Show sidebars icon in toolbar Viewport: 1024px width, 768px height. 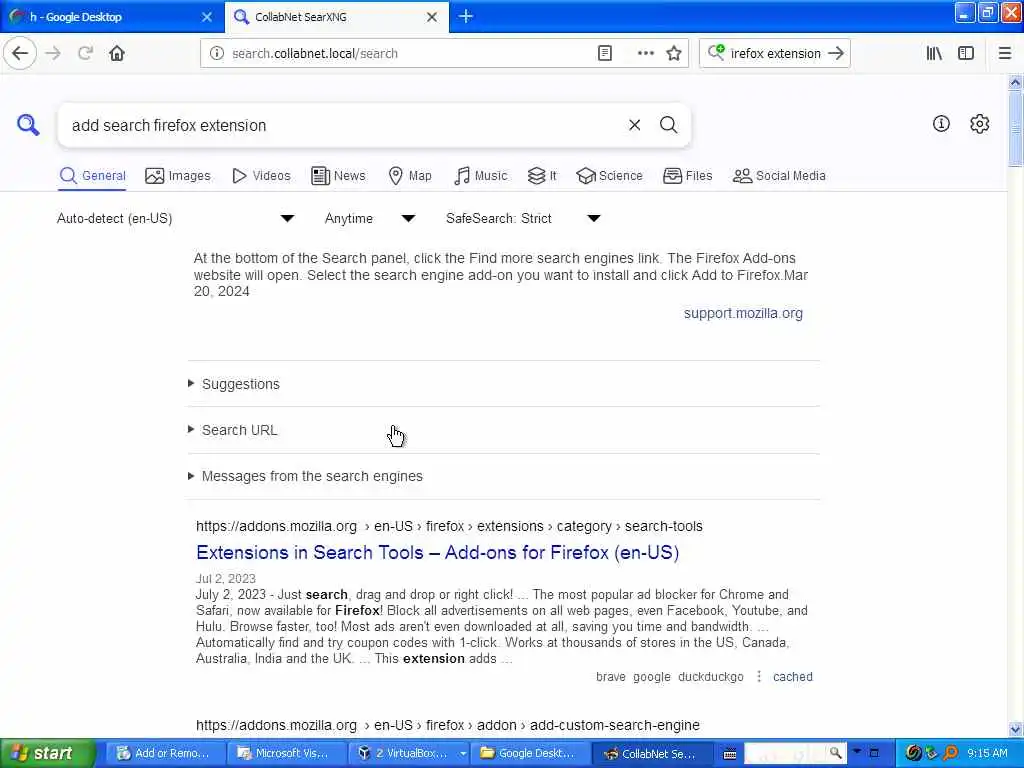pos(966,53)
